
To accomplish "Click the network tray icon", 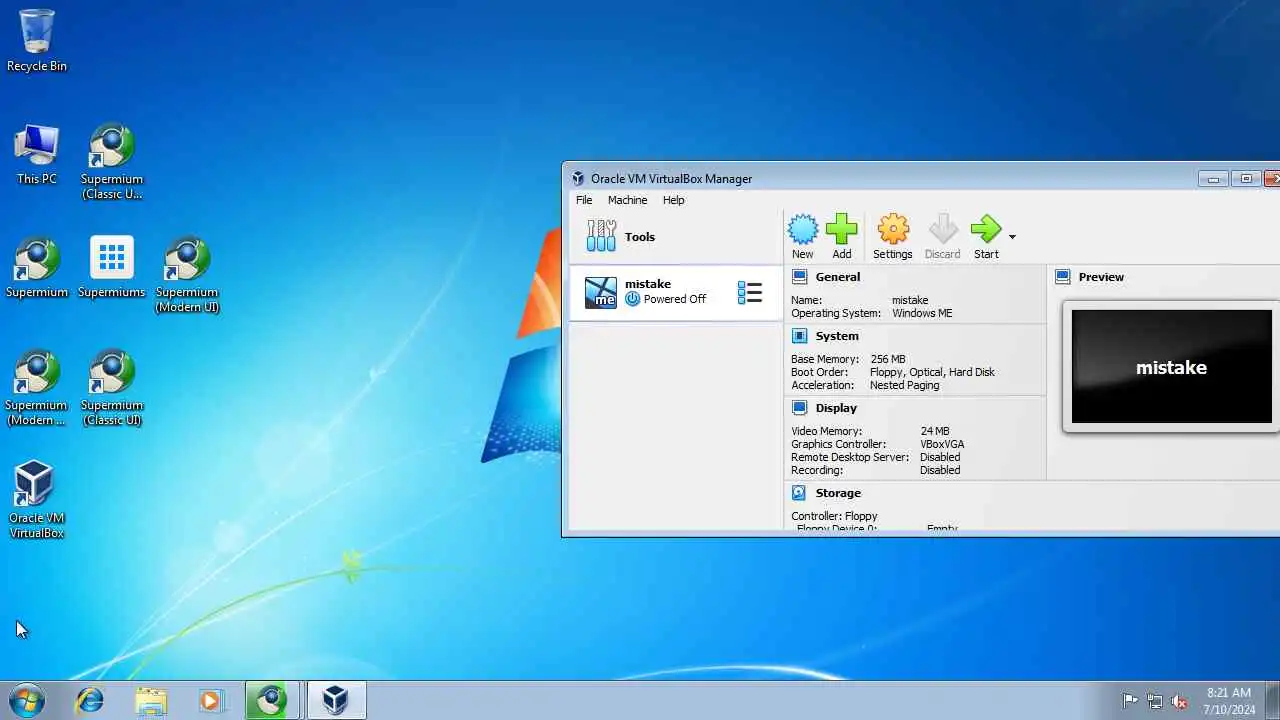I will click(1155, 701).
